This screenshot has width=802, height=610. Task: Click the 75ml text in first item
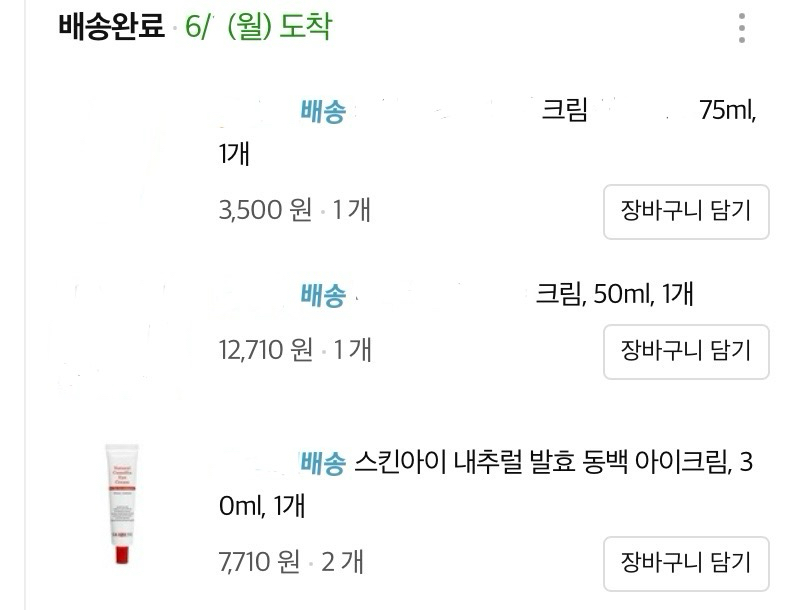727,112
